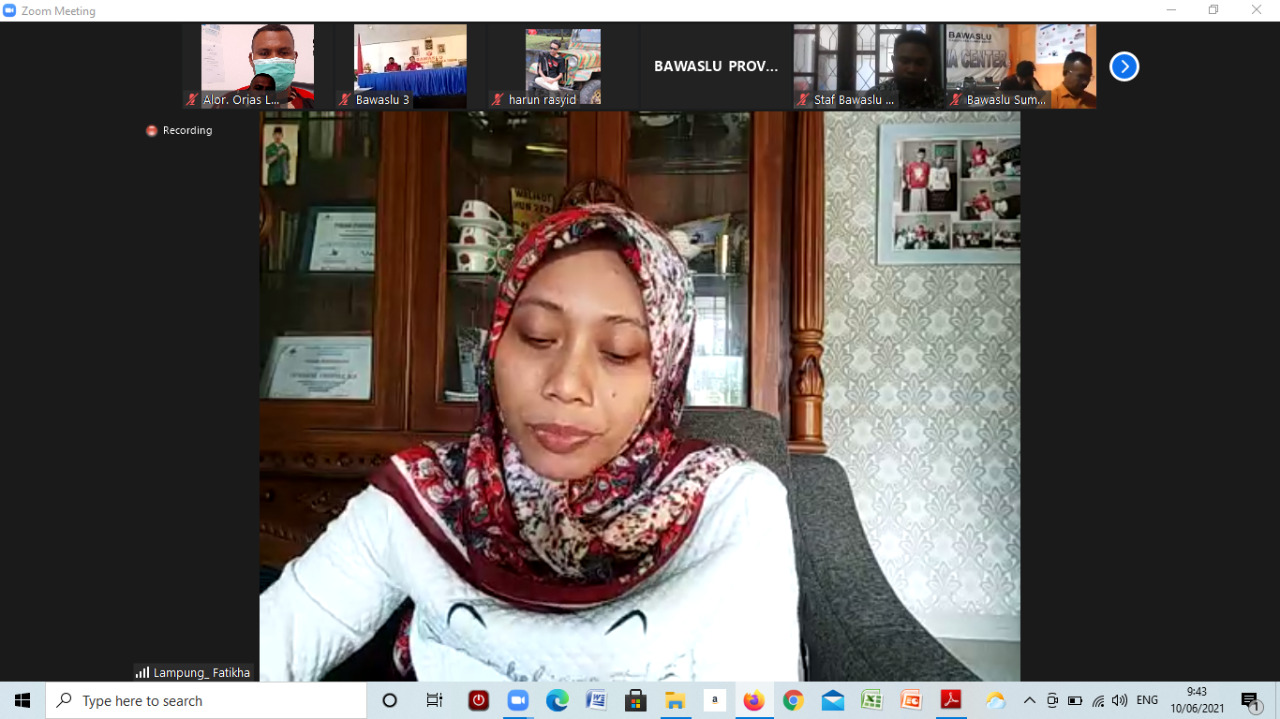Viewport: 1280px width, 719px height.
Task: Click the Windows search box
Action: point(206,701)
